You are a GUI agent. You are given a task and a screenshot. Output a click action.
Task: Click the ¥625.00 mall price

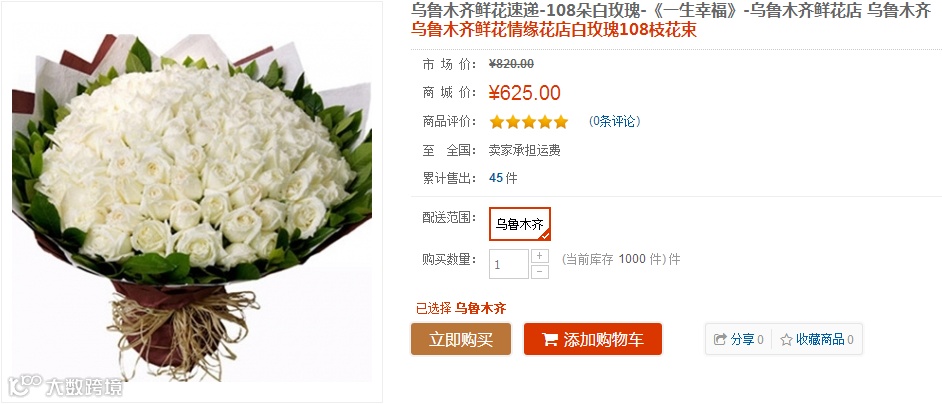point(524,93)
